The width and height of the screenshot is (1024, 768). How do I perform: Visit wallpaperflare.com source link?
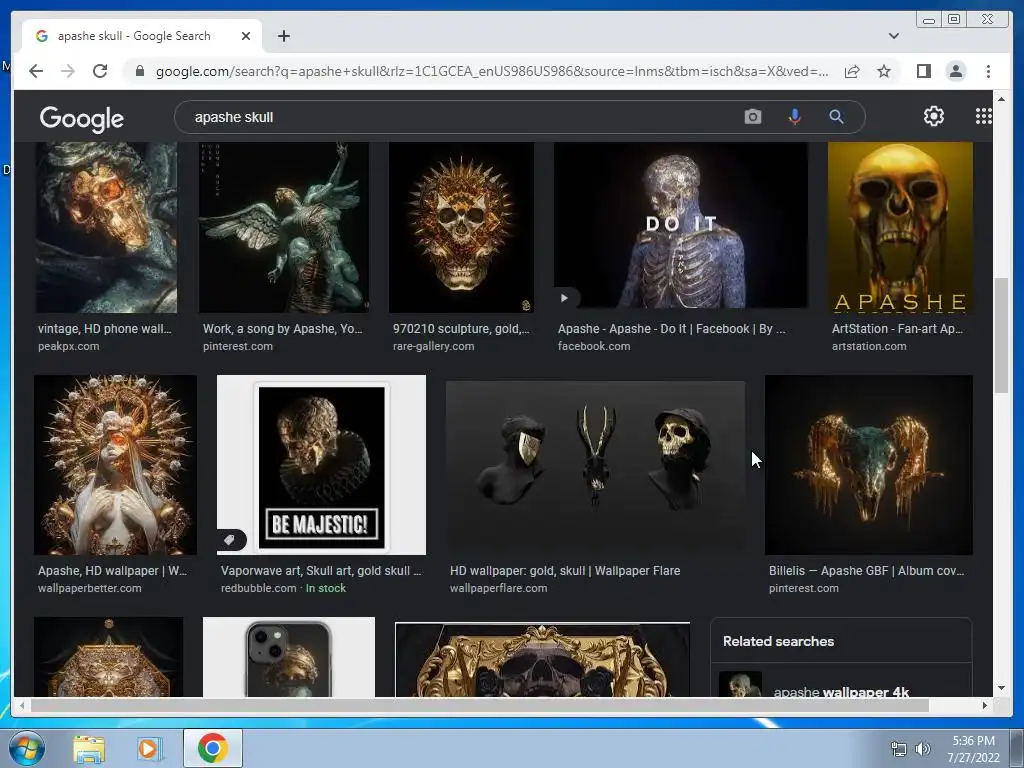(498, 588)
